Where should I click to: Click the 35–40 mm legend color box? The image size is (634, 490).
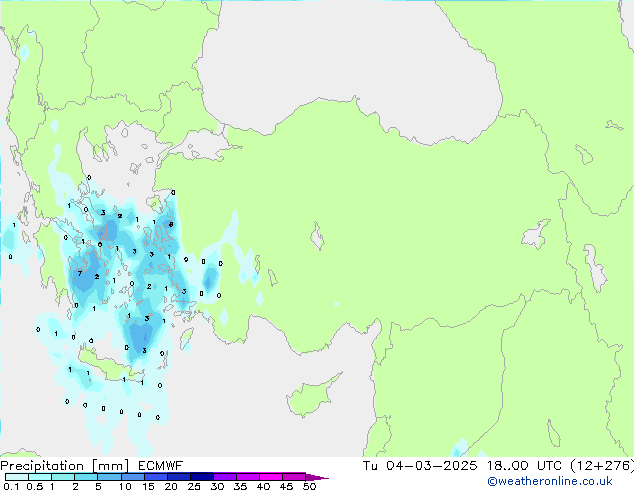tap(248, 477)
